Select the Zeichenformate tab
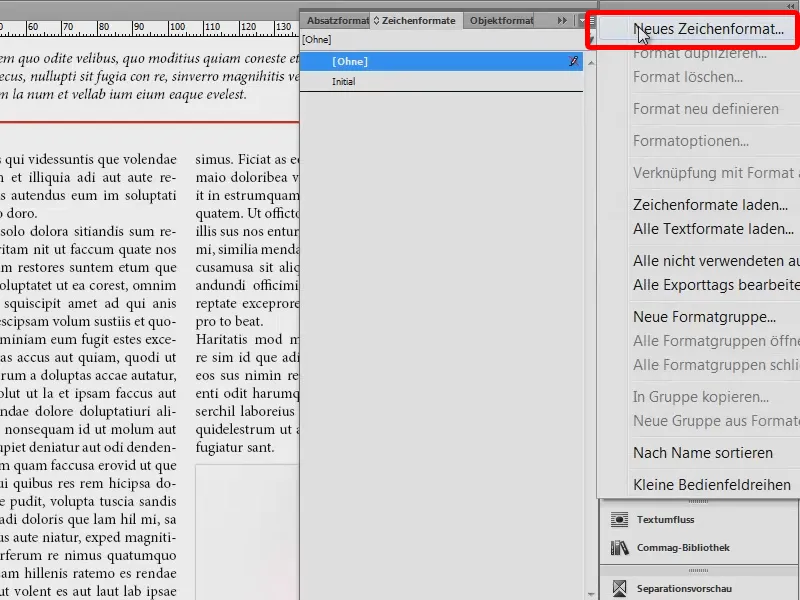 (x=414, y=20)
